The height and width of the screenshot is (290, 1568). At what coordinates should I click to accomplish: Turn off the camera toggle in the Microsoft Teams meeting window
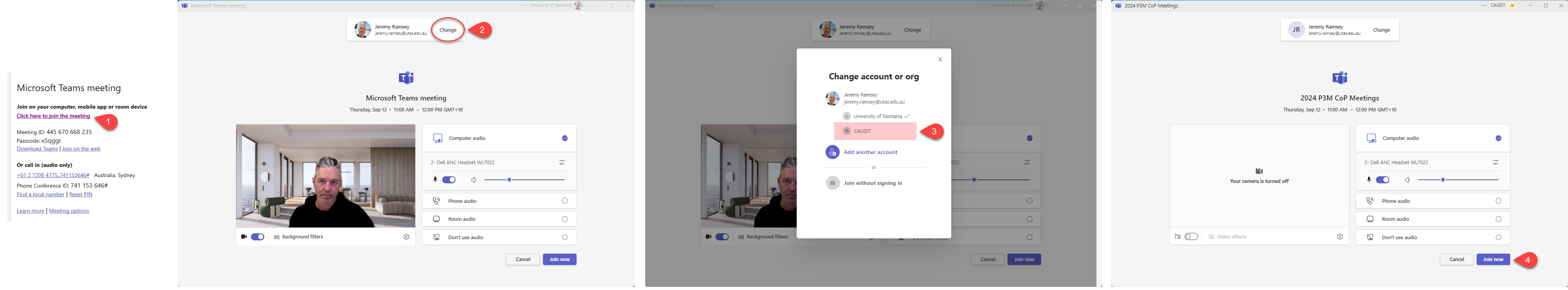click(258, 237)
